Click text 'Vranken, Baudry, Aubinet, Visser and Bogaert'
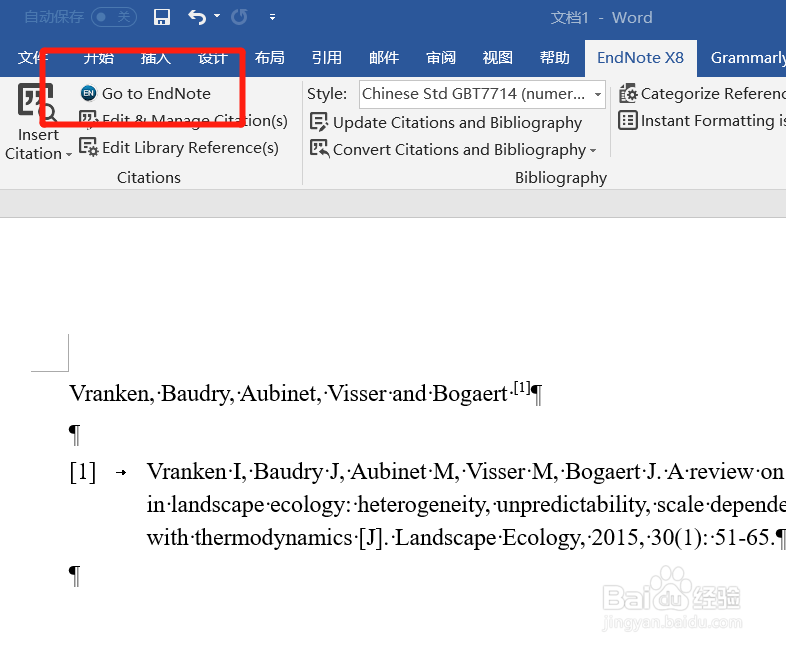The image size is (786, 650). click(x=288, y=394)
